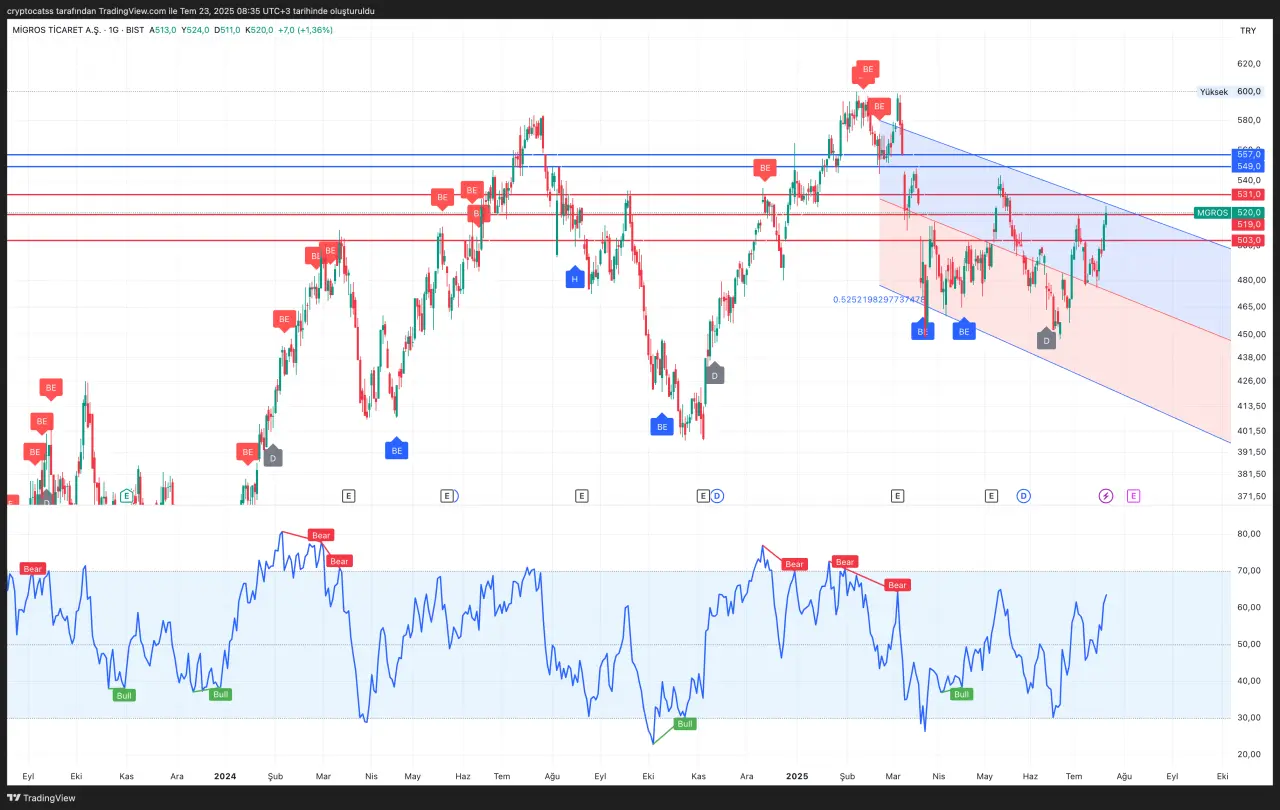Screen dimensions: 1280x810
Task: Click the leftmost red Bear label on RSI
Action: (x=33, y=568)
